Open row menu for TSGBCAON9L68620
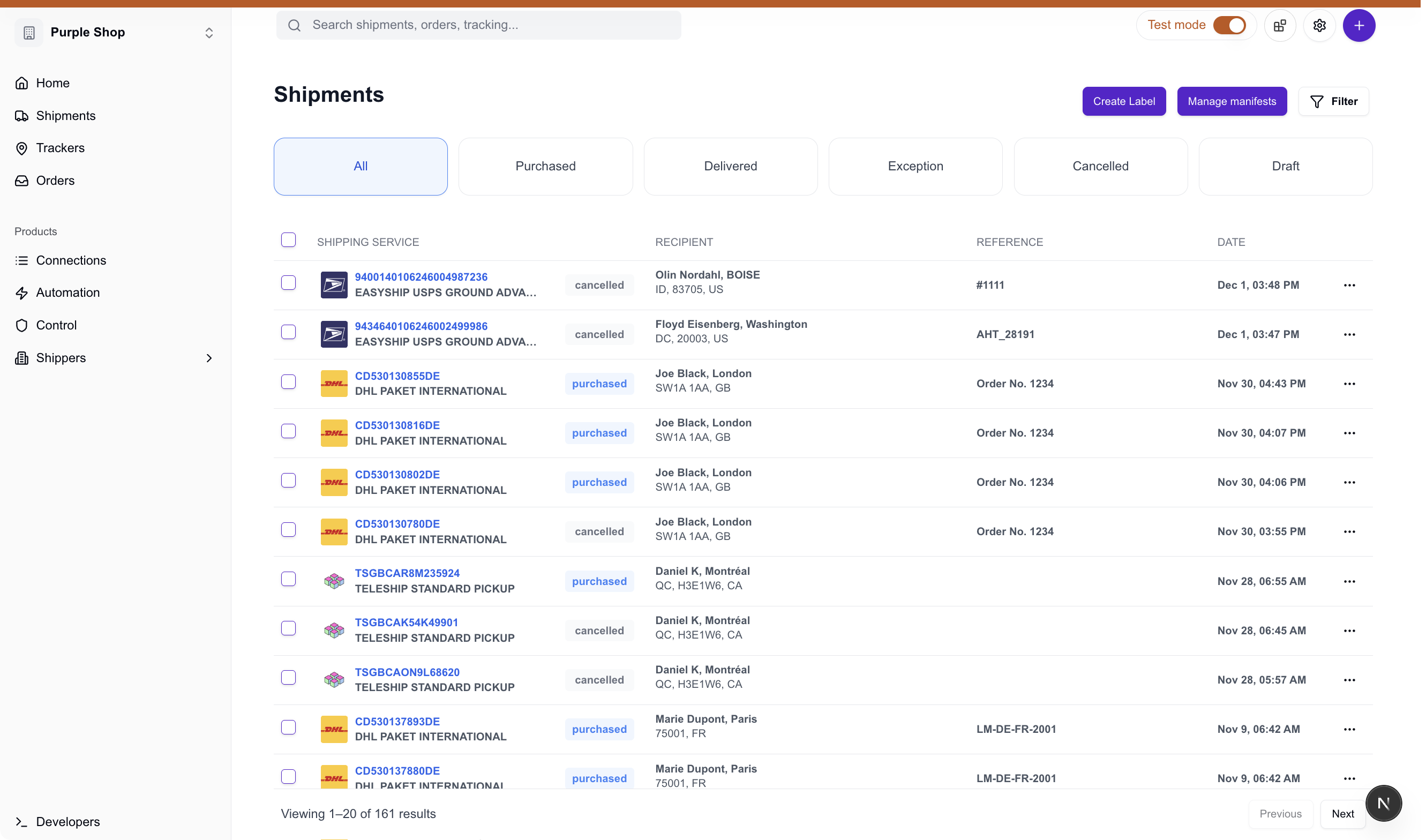1426x840 pixels. pyautogui.click(x=1349, y=679)
